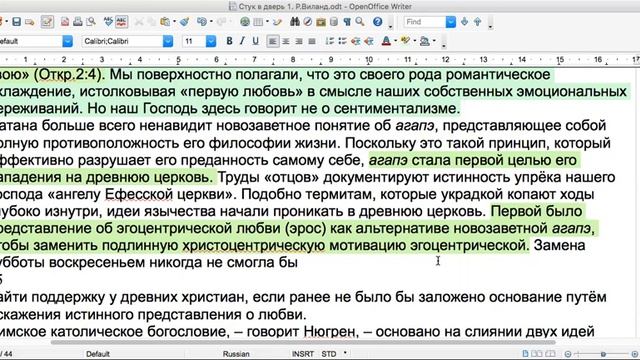Click the Hyperlink globe icon
The width and height of the screenshot is (640, 360).
[x=245, y=22]
